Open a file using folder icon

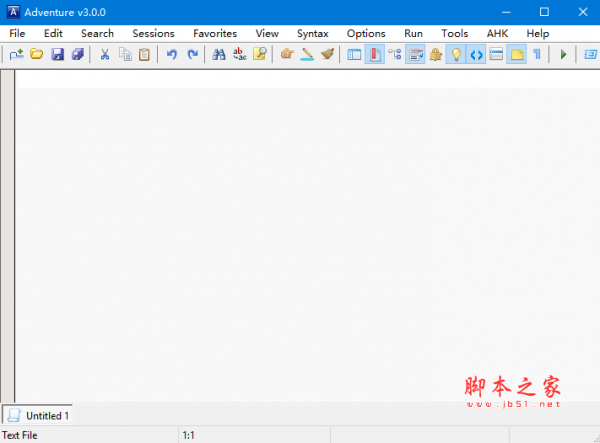click(x=37, y=54)
